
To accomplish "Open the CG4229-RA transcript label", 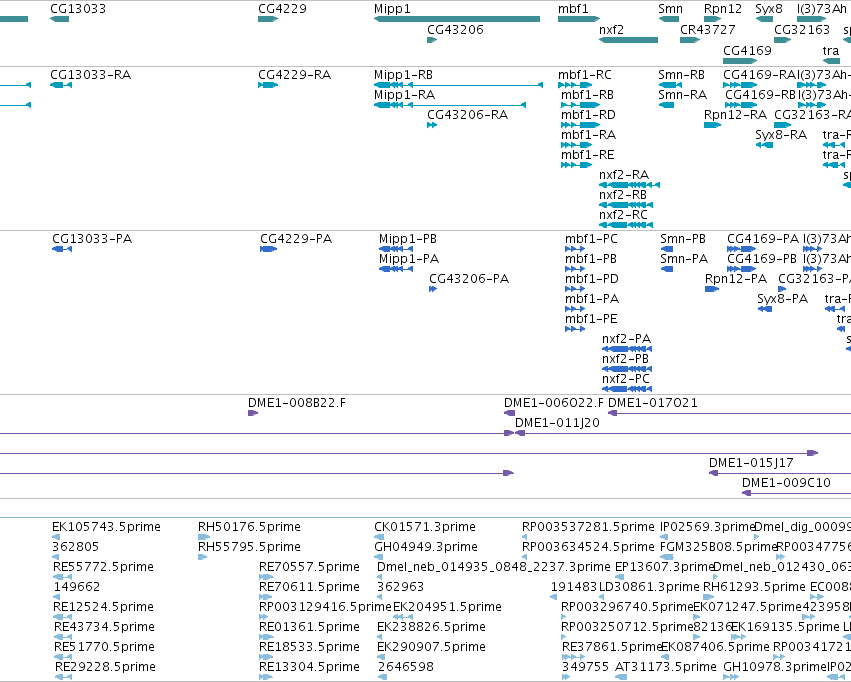I will (295, 74).
